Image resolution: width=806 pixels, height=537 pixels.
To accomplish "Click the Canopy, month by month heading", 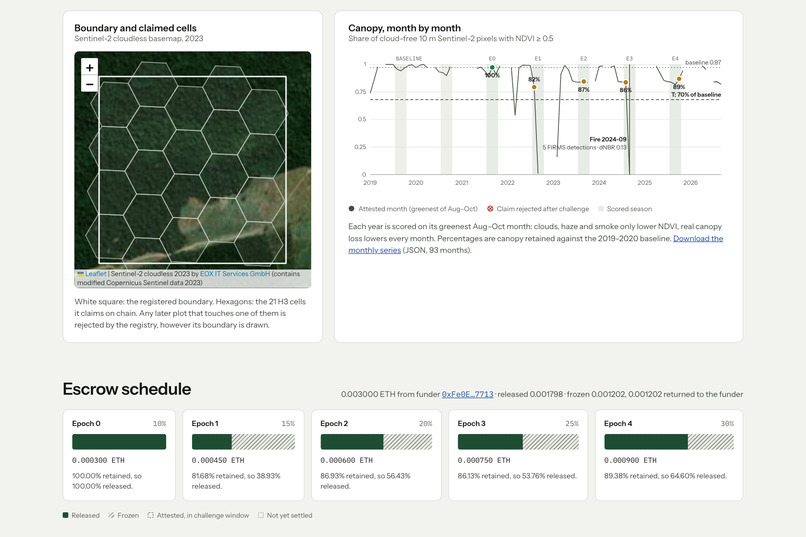I will click(405, 28).
